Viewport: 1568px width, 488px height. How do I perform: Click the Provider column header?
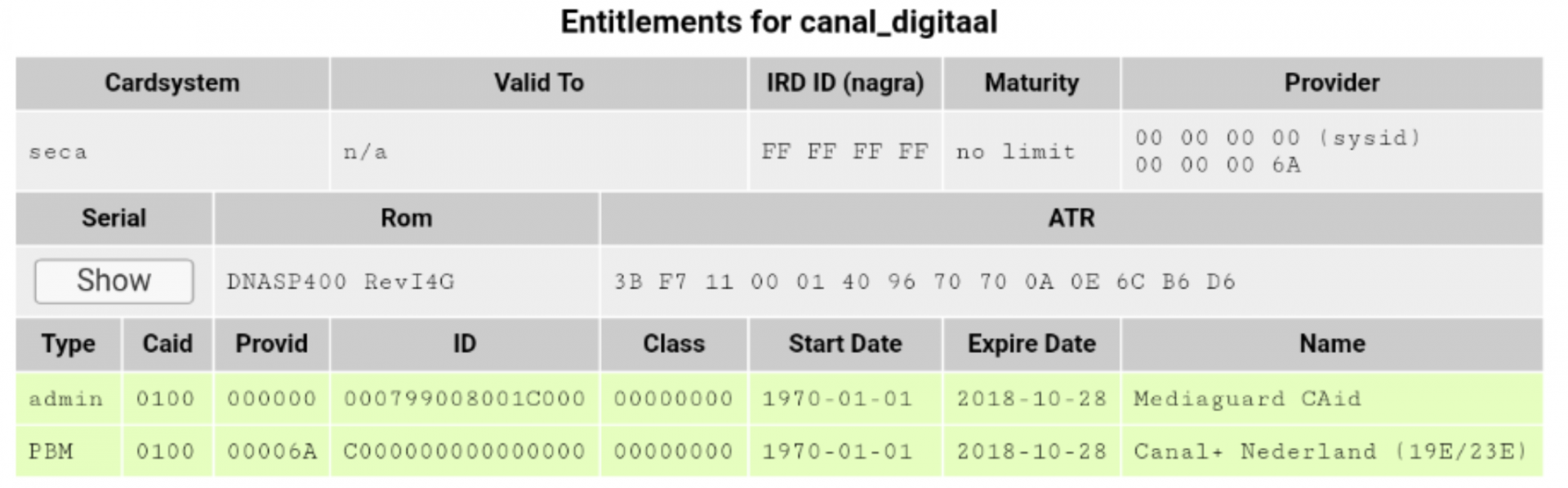click(x=1331, y=83)
